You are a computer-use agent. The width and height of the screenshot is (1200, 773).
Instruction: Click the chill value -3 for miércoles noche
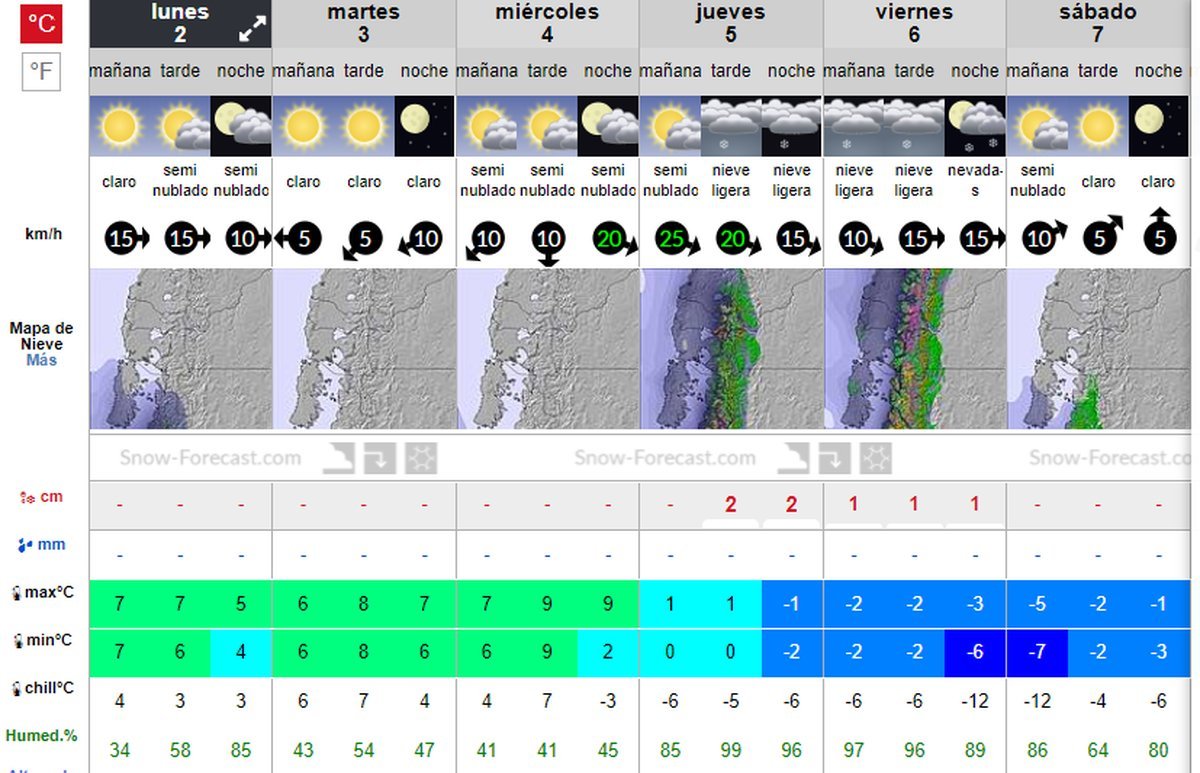(608, 701)
